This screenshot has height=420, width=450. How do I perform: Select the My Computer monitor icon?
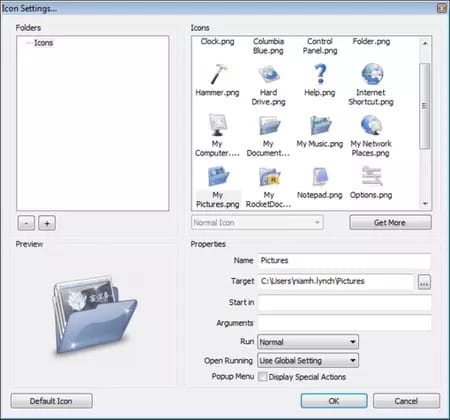pos(217,135)
